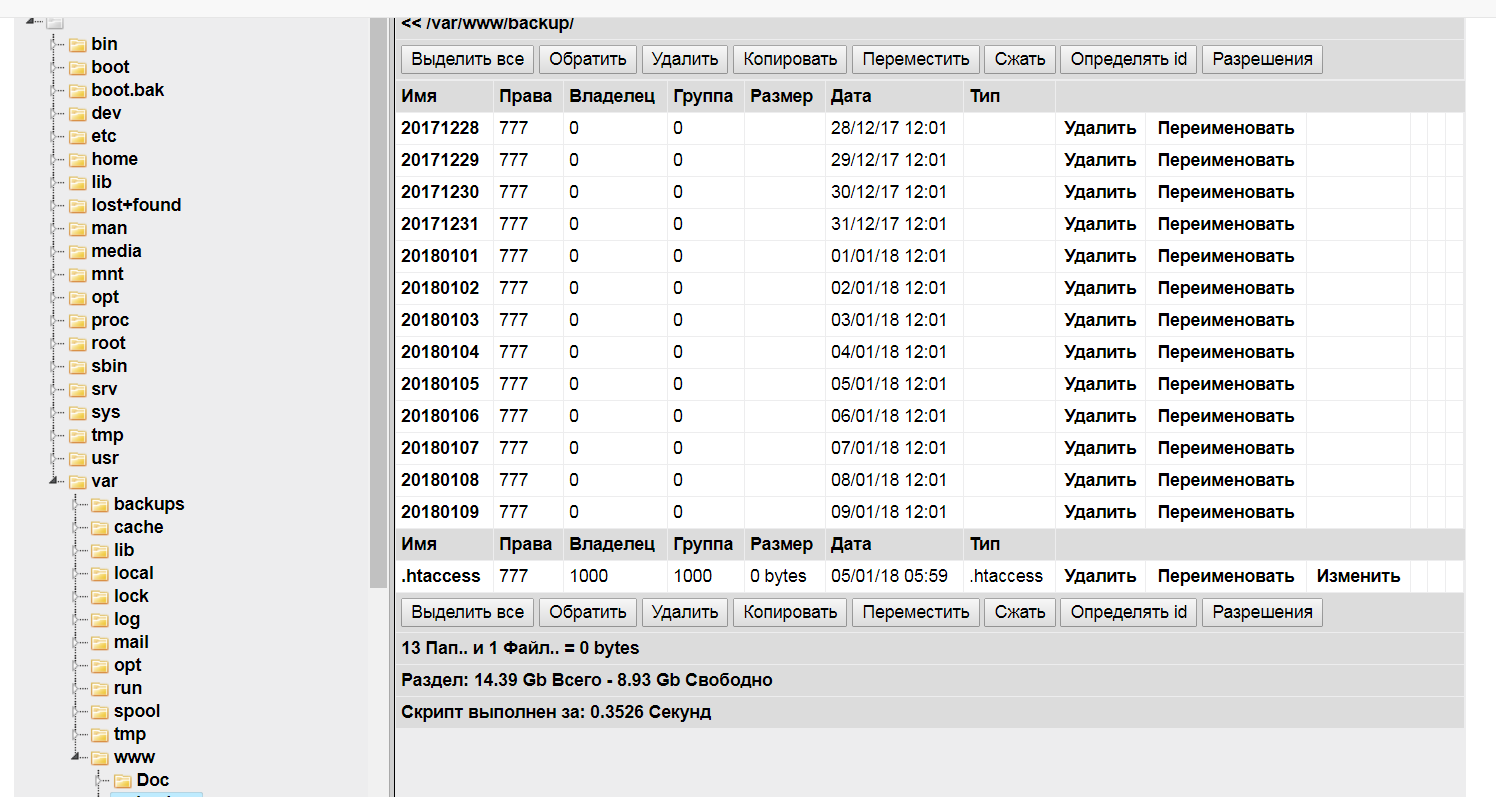Click the mnt folder icon
Screen dimensions: 1496x797
tap(77, 274)
